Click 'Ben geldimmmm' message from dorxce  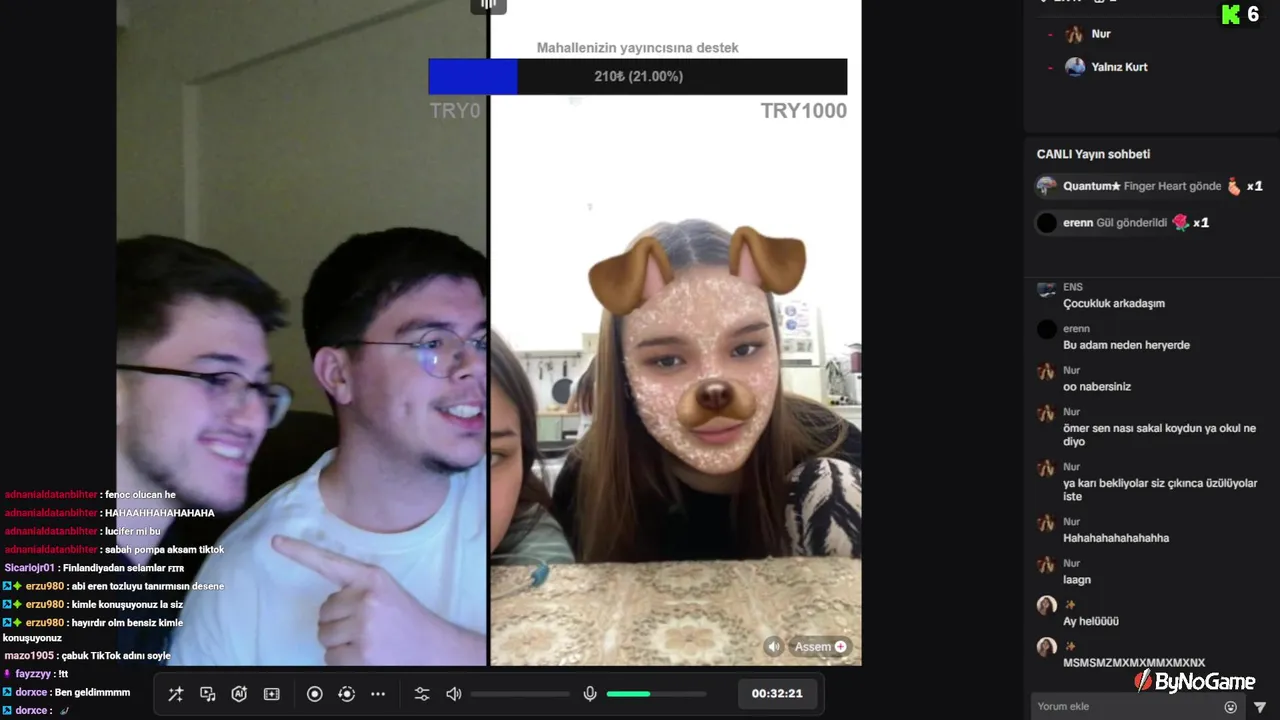[x=92, y=692]
